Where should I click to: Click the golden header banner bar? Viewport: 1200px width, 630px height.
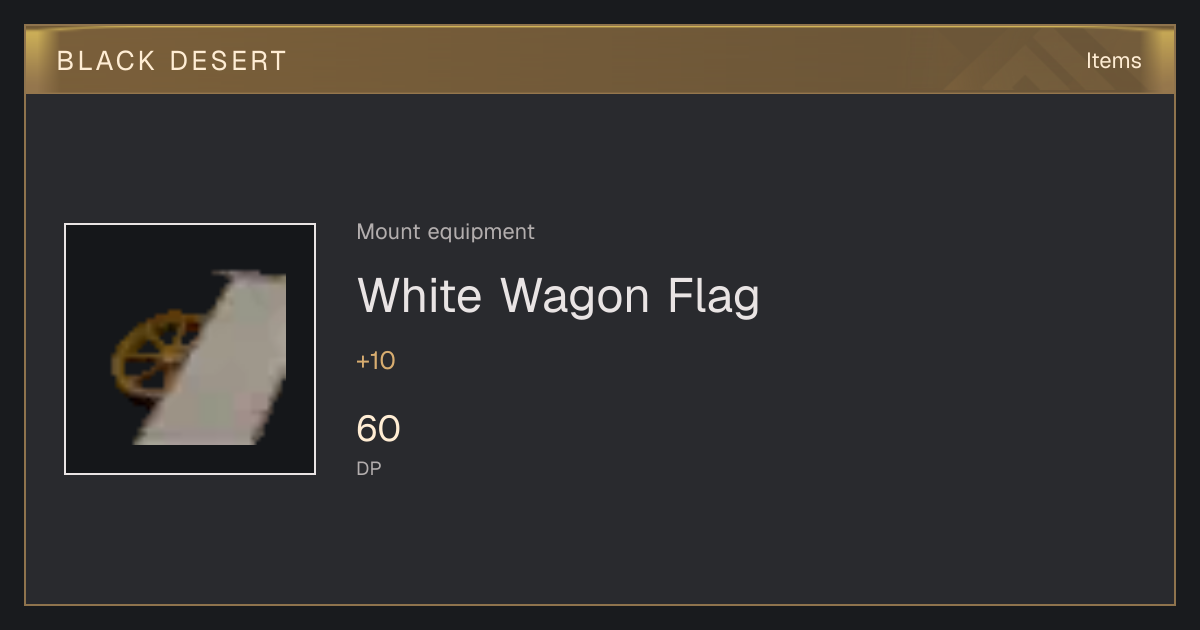tap(600, 60)
